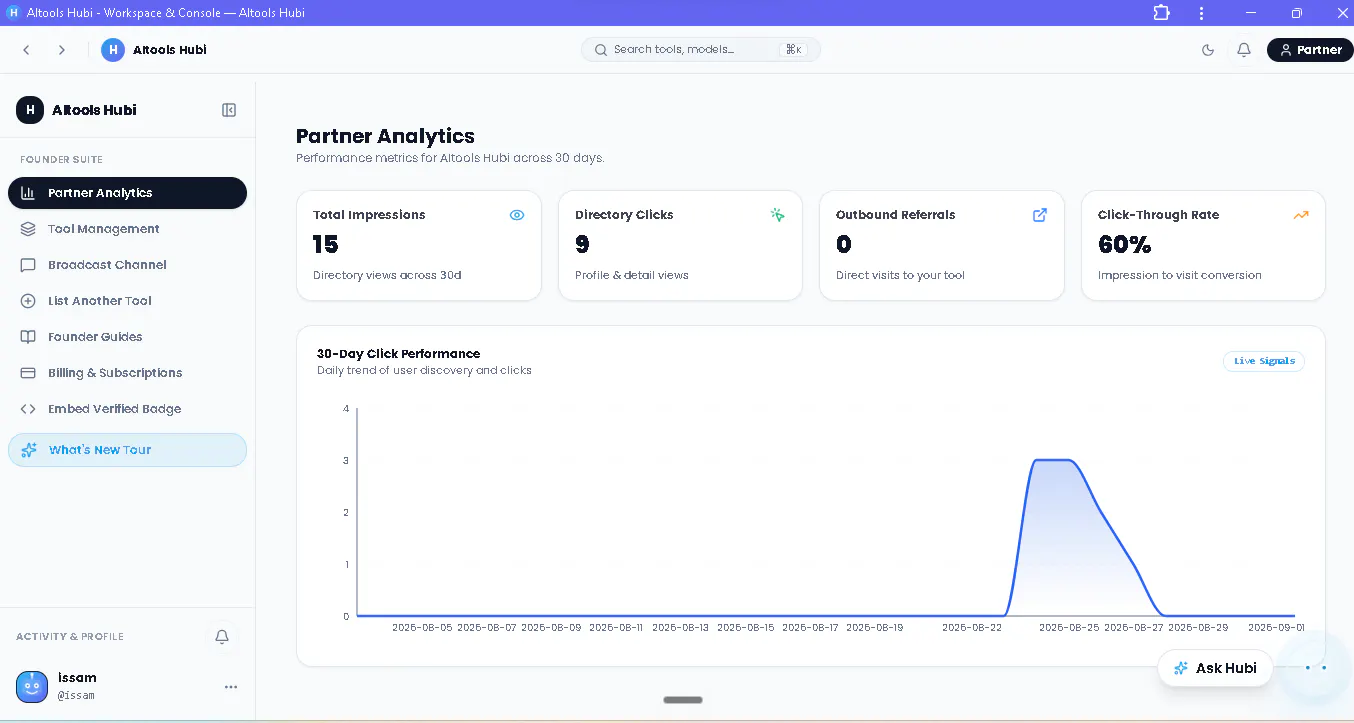
Task: Click the green cursor icon on Directory Clicks
Action: (x=778, y=215)
